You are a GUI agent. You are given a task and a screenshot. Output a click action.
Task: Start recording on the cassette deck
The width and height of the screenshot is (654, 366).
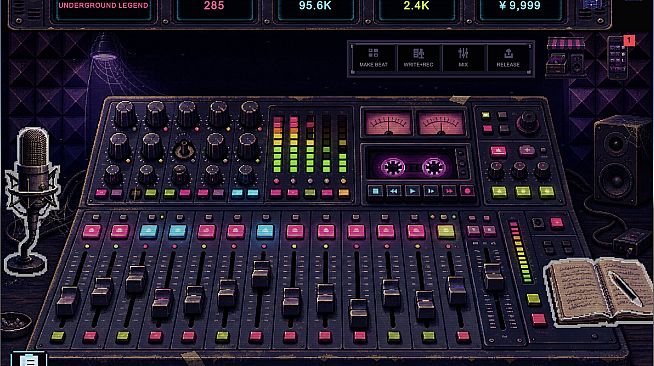coord(467,191)
